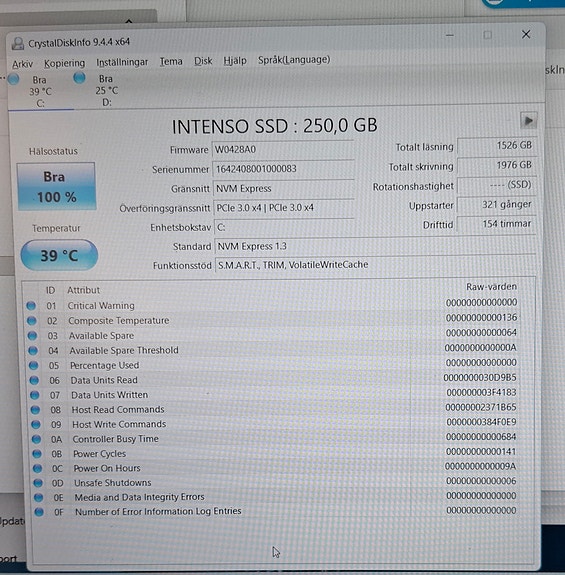This screenshot has height=575, width=565.
Task: Open the Hjälp menu
Action: pos(235,60)
